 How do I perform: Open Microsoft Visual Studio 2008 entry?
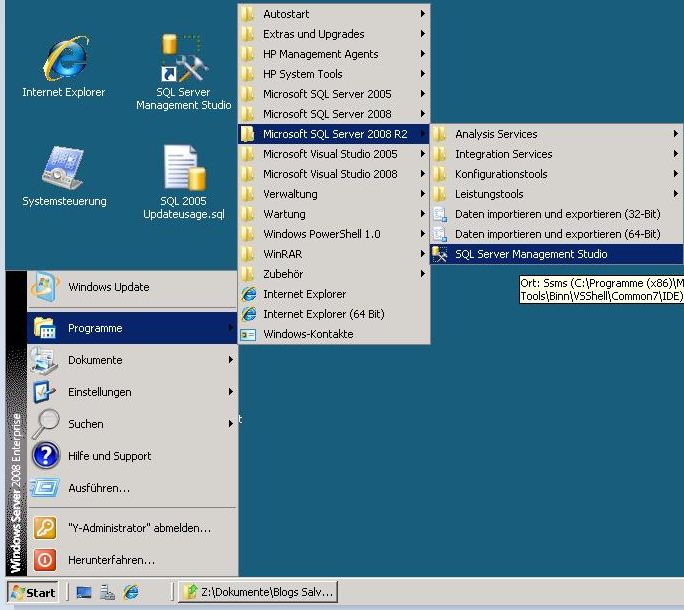334,174
